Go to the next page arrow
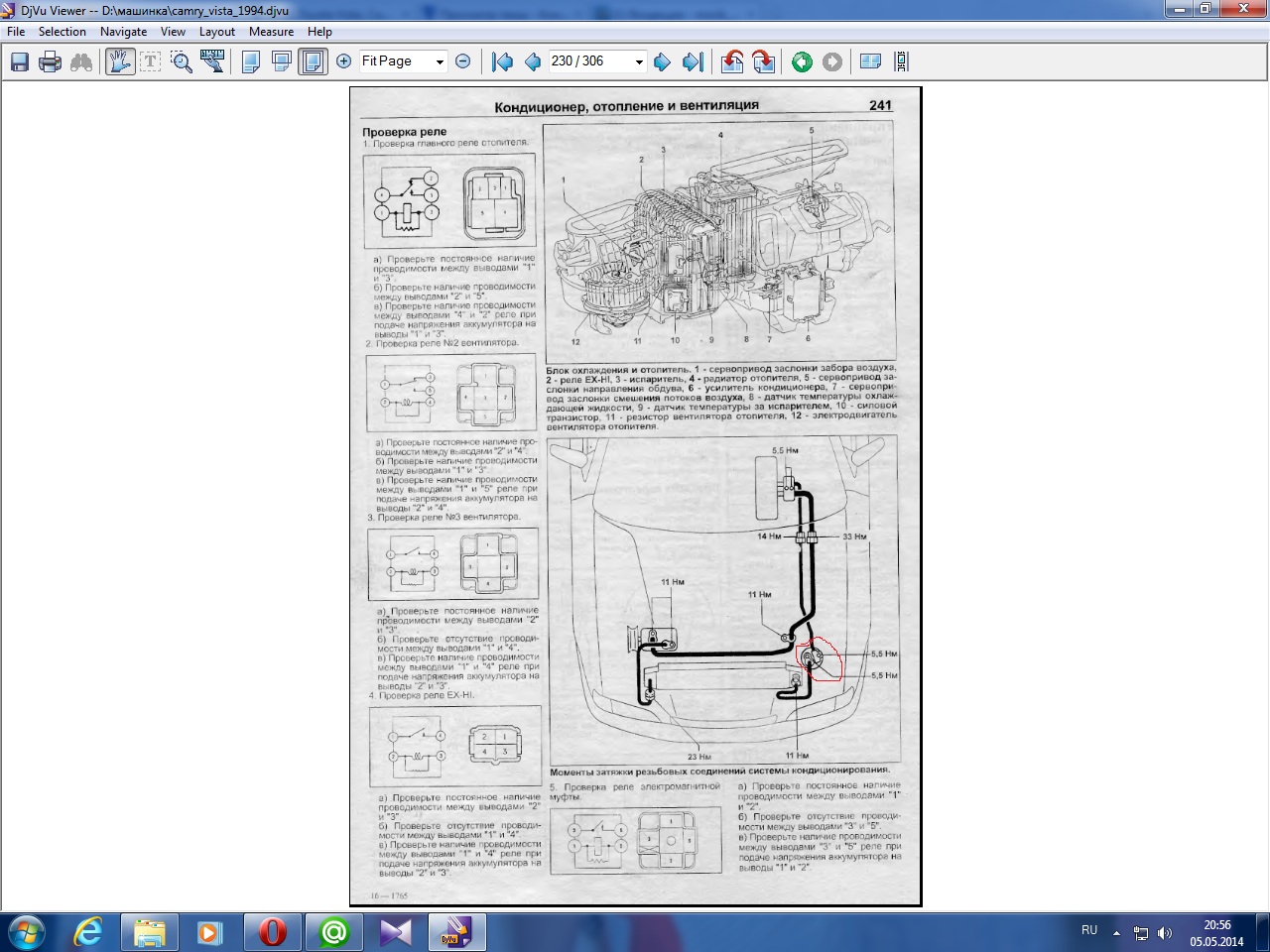 [662, 61]
